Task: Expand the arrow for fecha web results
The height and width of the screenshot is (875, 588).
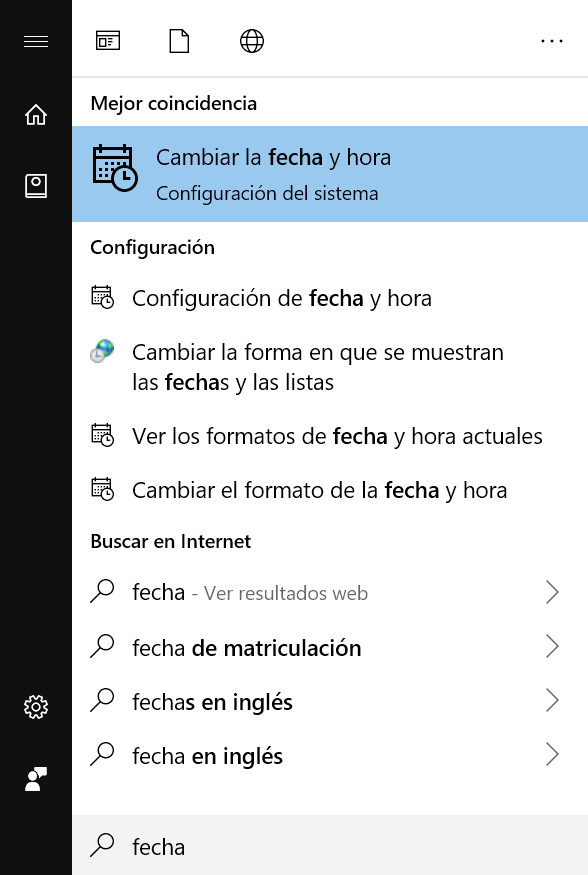Action: point(552,592)
